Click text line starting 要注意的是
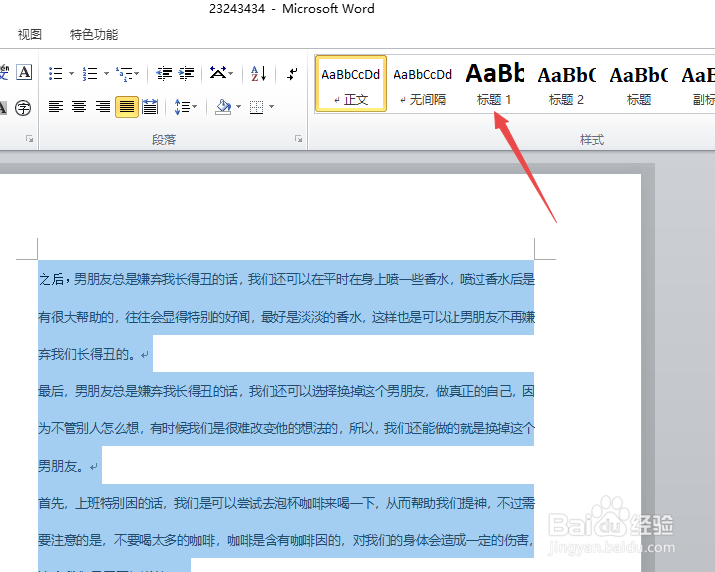 (x=286, y=541)
